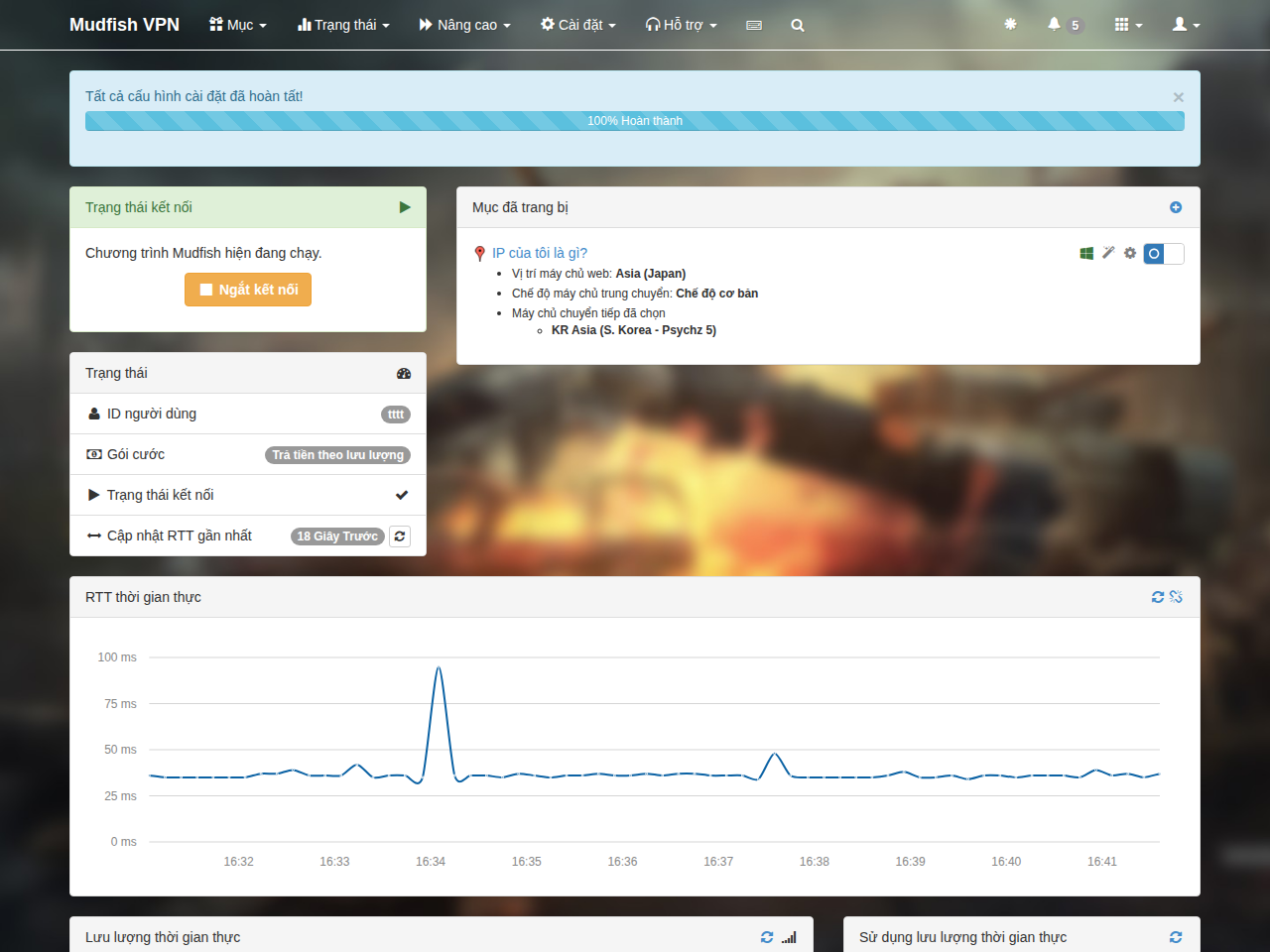Viewport: 1270px width, 952px height.
Task: Click the 18 Giây Trước badge
Action: [337, 536]
